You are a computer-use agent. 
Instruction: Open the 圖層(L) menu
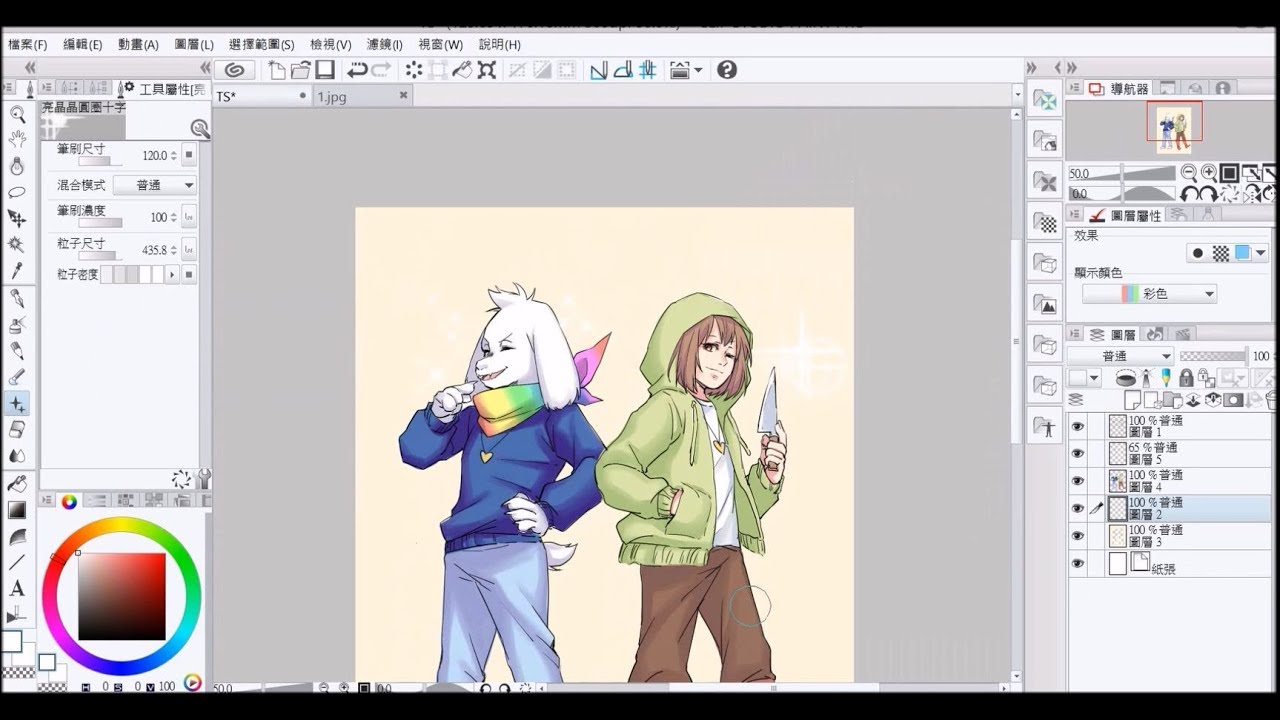pos(194,45)
